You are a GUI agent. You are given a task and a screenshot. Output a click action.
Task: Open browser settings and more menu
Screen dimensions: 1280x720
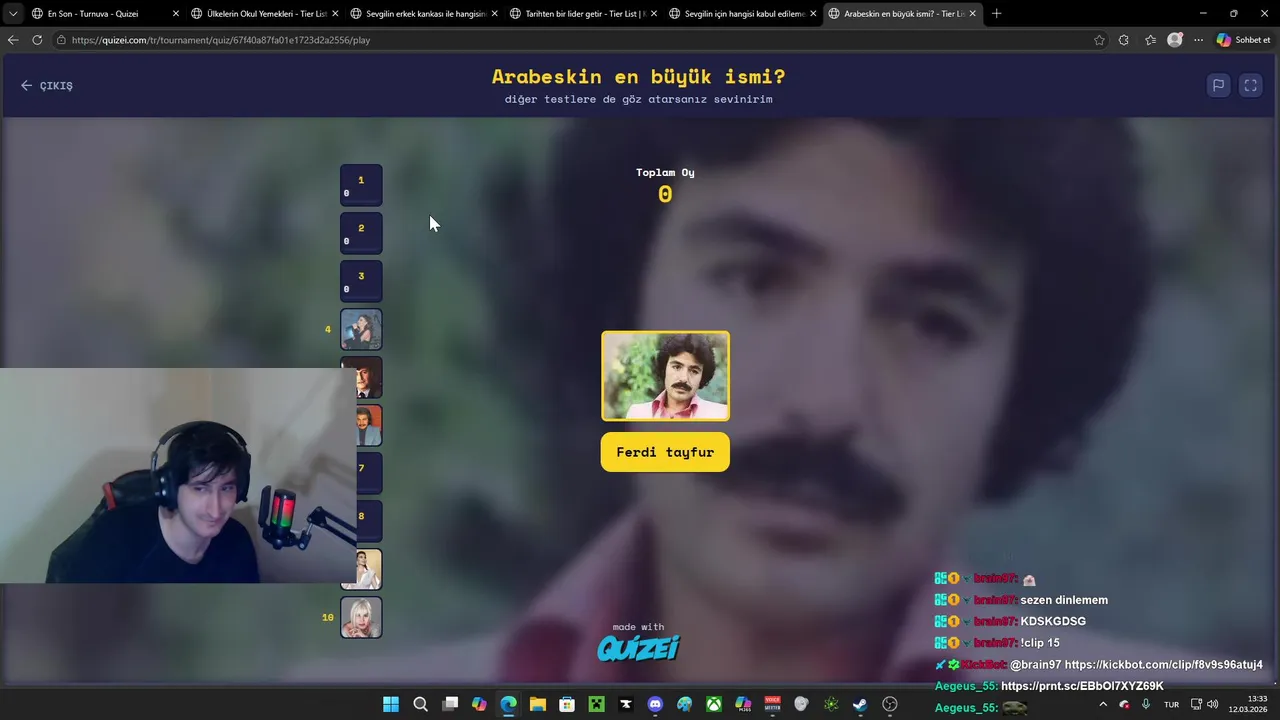(x=1198, y=40)
